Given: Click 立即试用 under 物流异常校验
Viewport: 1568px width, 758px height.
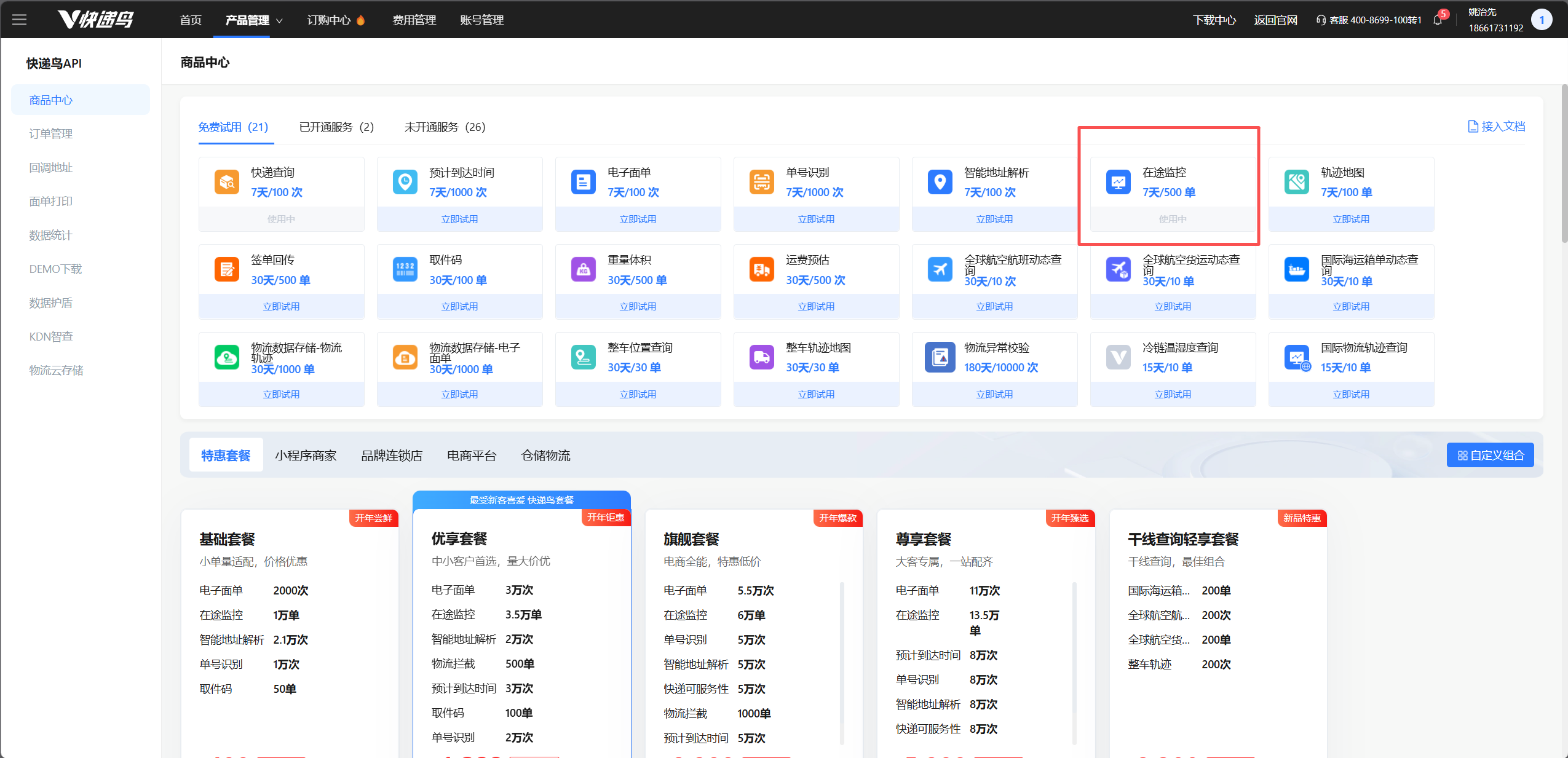Looking at the screenshot, I should tap(995, 395).
